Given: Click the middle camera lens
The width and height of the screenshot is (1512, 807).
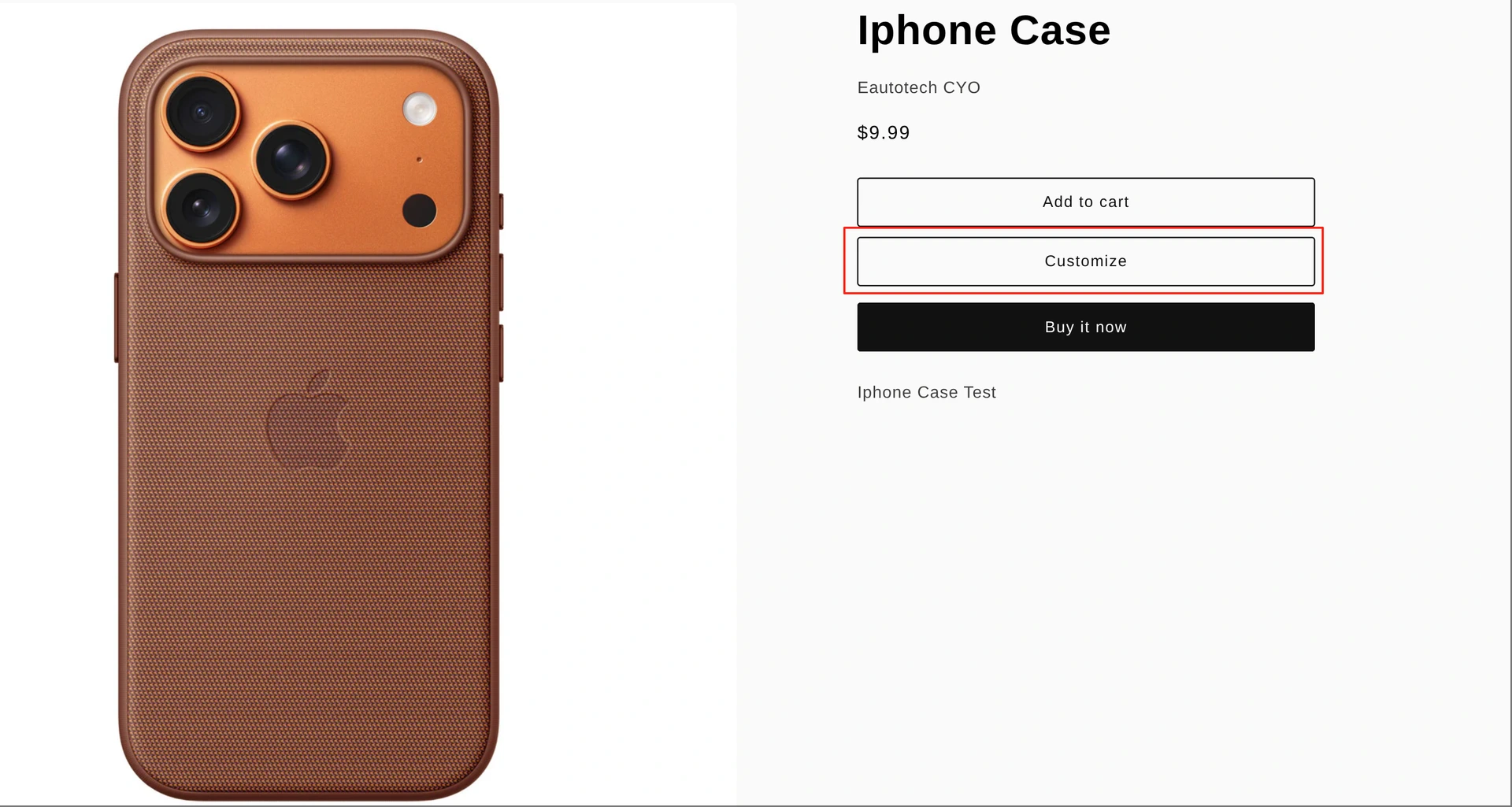Looking at the screenshot, I should pyautogui.click(x=291, y=160).
